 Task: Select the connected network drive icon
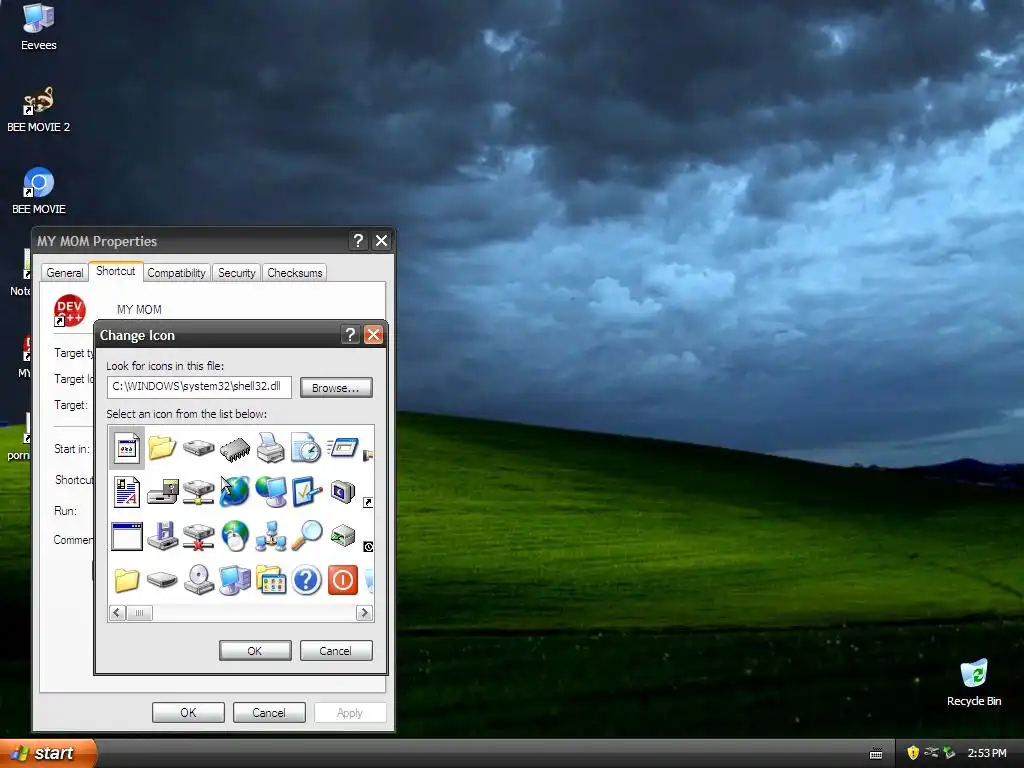tap(199, 492)
